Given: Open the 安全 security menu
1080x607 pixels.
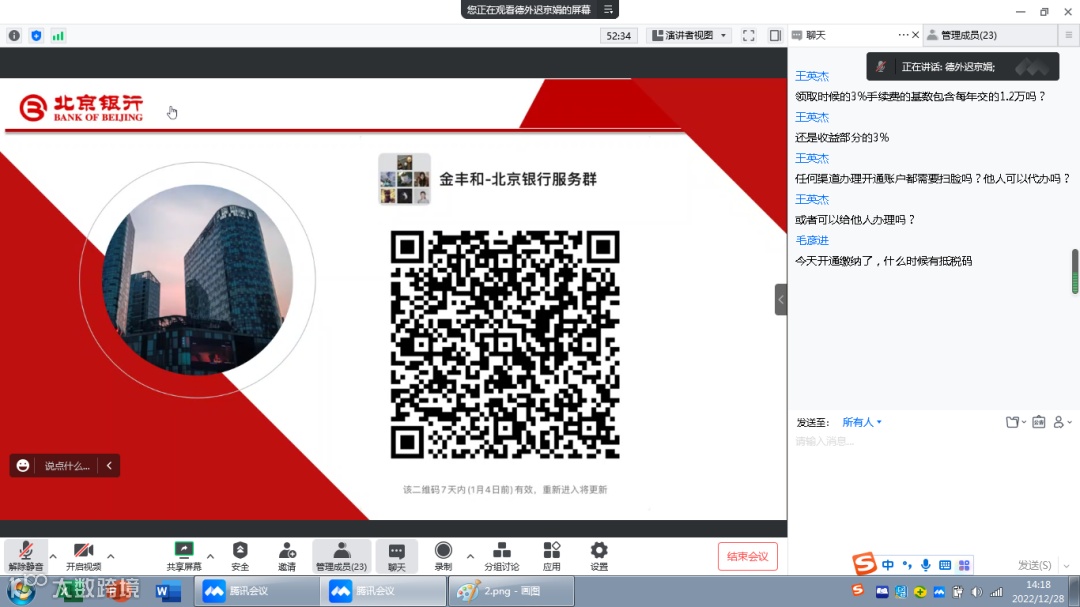Looking at the screenshot, I should (x=240, y=556).
